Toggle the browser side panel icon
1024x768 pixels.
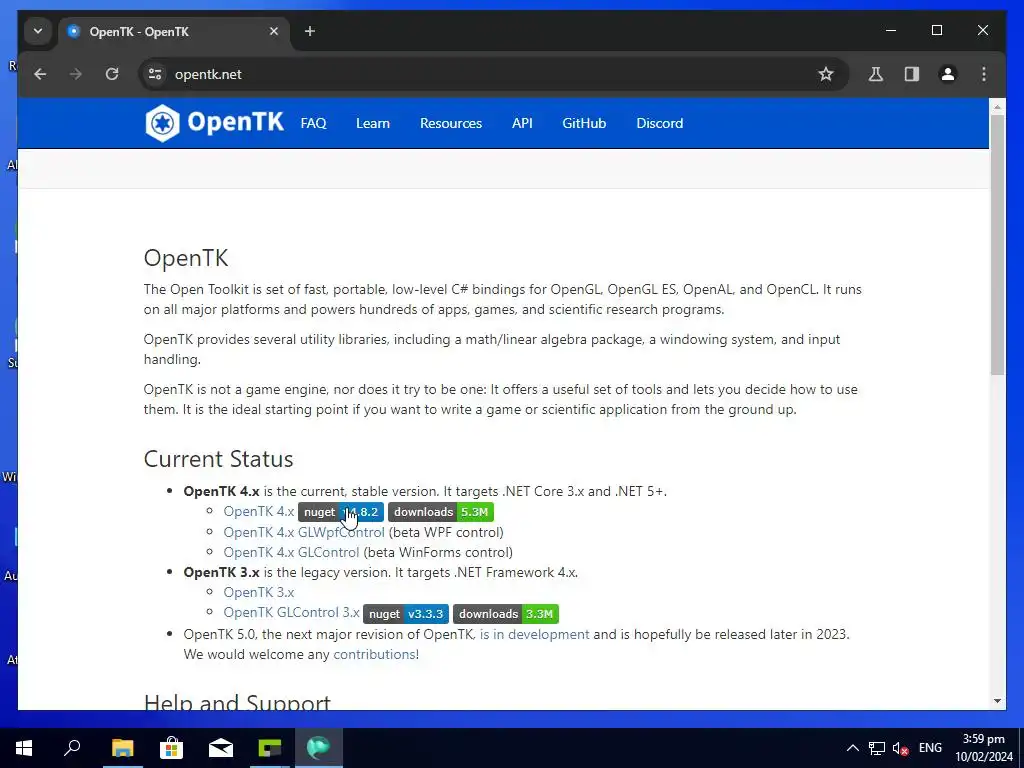point(912,74)
